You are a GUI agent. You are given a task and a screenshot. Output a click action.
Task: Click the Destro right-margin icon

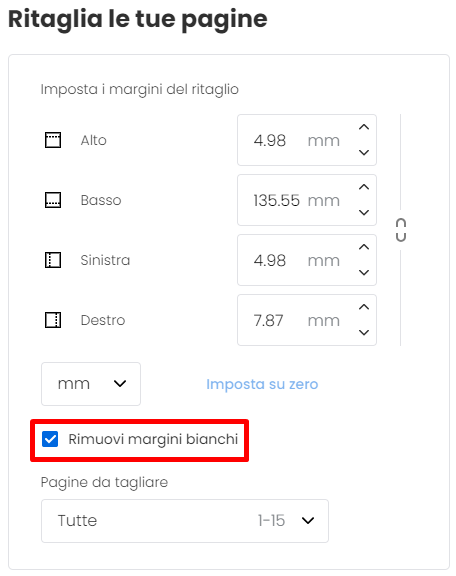[53, 320]
